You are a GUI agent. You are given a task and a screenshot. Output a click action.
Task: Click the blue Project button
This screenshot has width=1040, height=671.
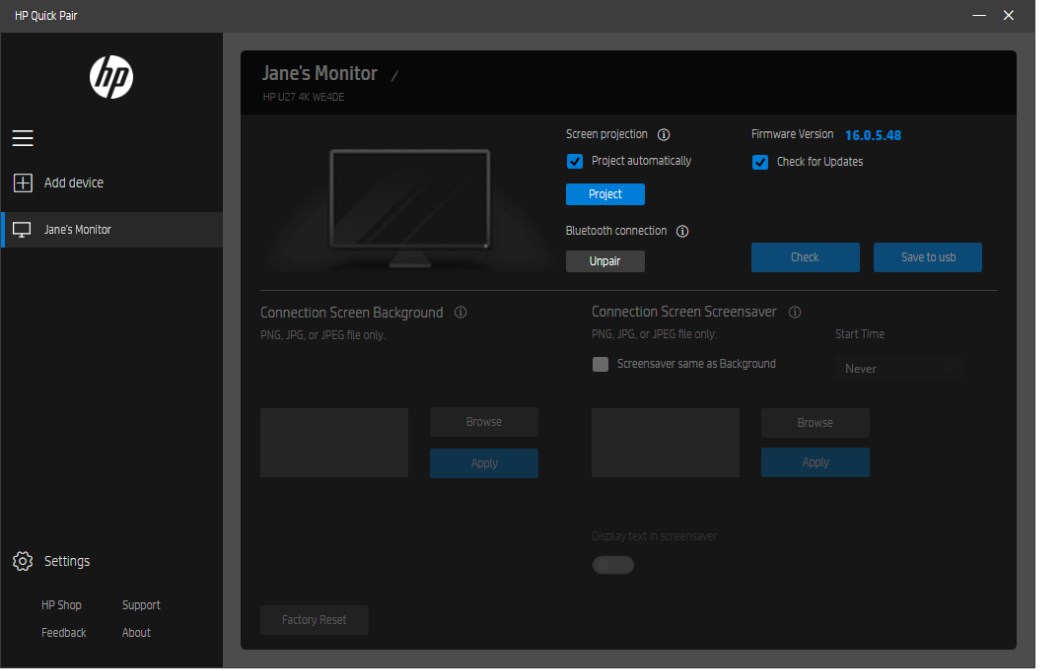(x=606, y=195)
